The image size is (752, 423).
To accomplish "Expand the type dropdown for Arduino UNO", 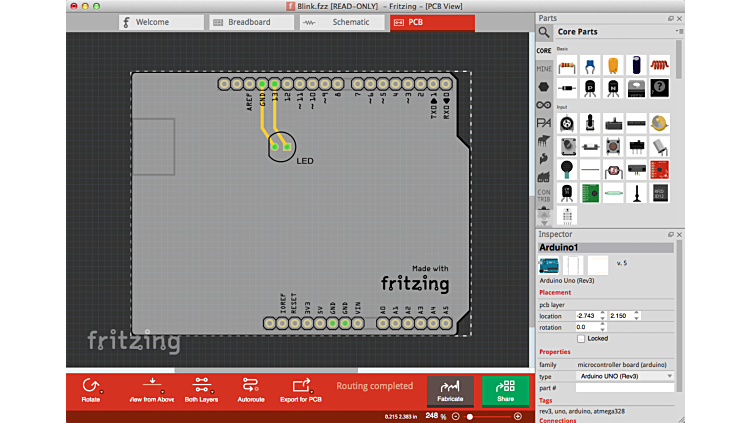I will pyautogui.click(x=668, y=376).
